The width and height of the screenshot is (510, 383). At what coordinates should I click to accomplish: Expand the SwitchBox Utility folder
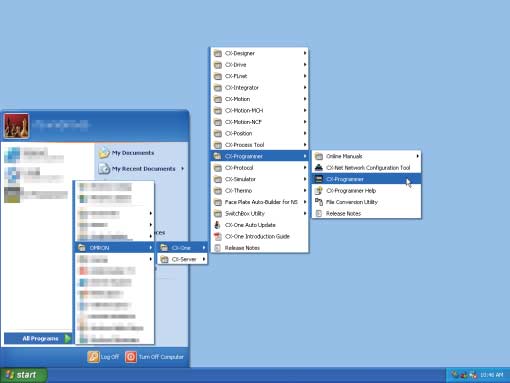pos(260,213)
